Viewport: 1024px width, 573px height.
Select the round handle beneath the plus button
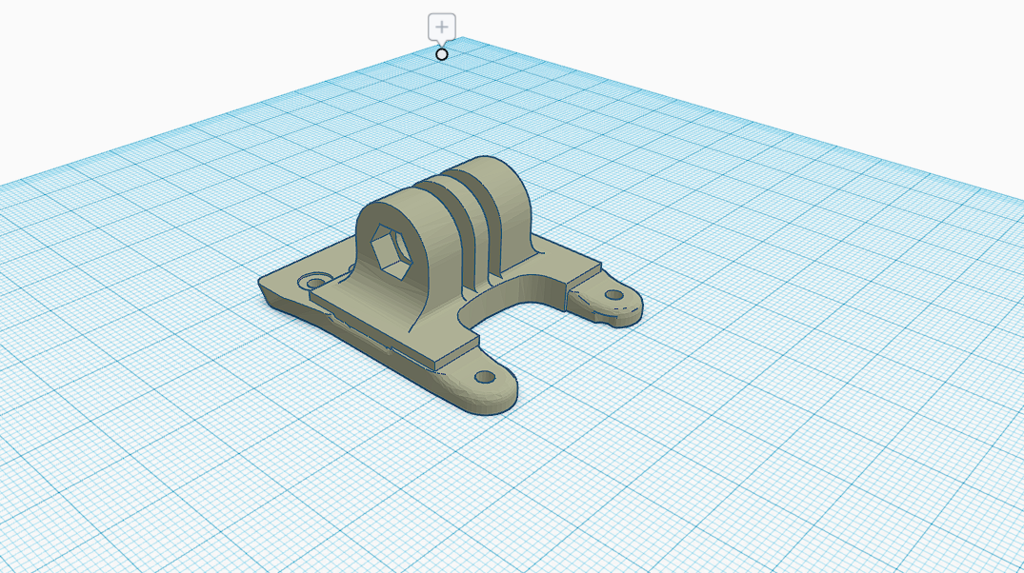coord(442,54)
